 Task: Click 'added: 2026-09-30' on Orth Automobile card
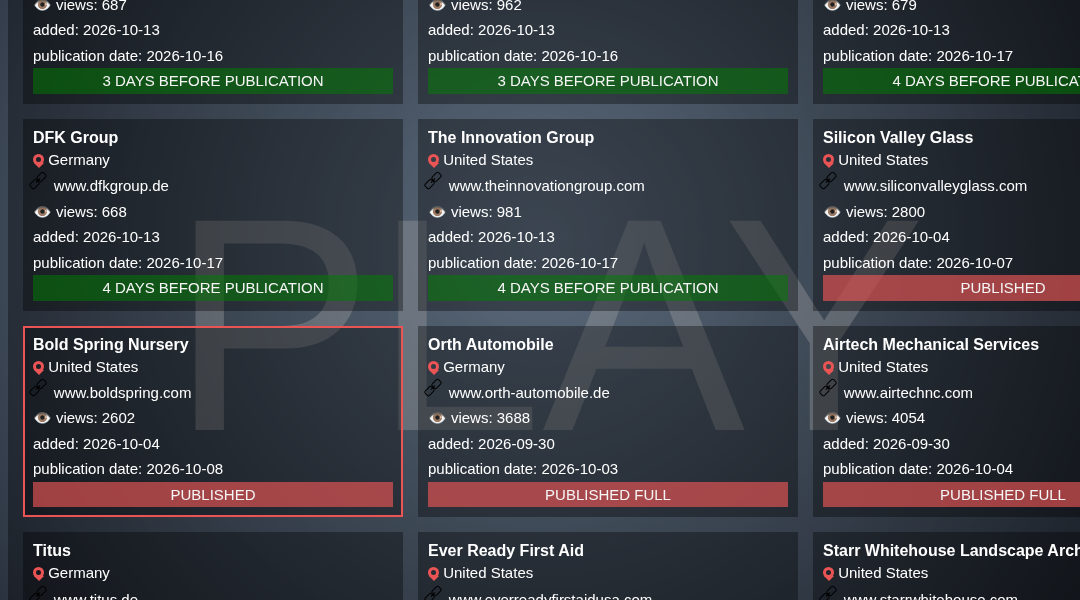pos(491,444)
